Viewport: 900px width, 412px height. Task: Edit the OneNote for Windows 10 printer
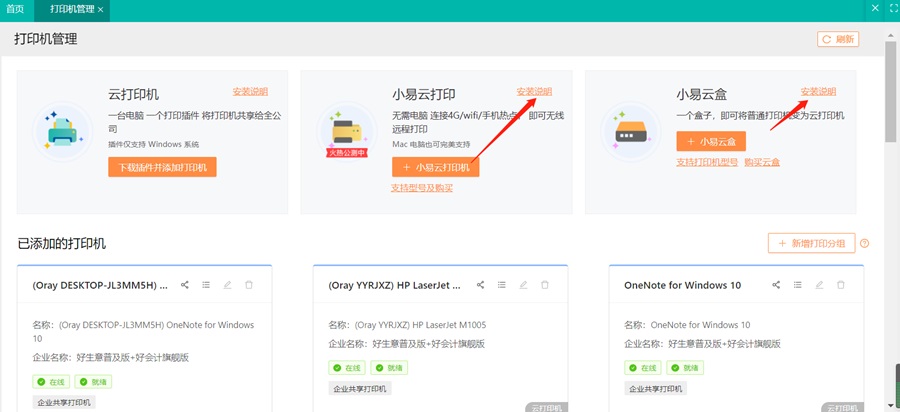click(819, 285)
